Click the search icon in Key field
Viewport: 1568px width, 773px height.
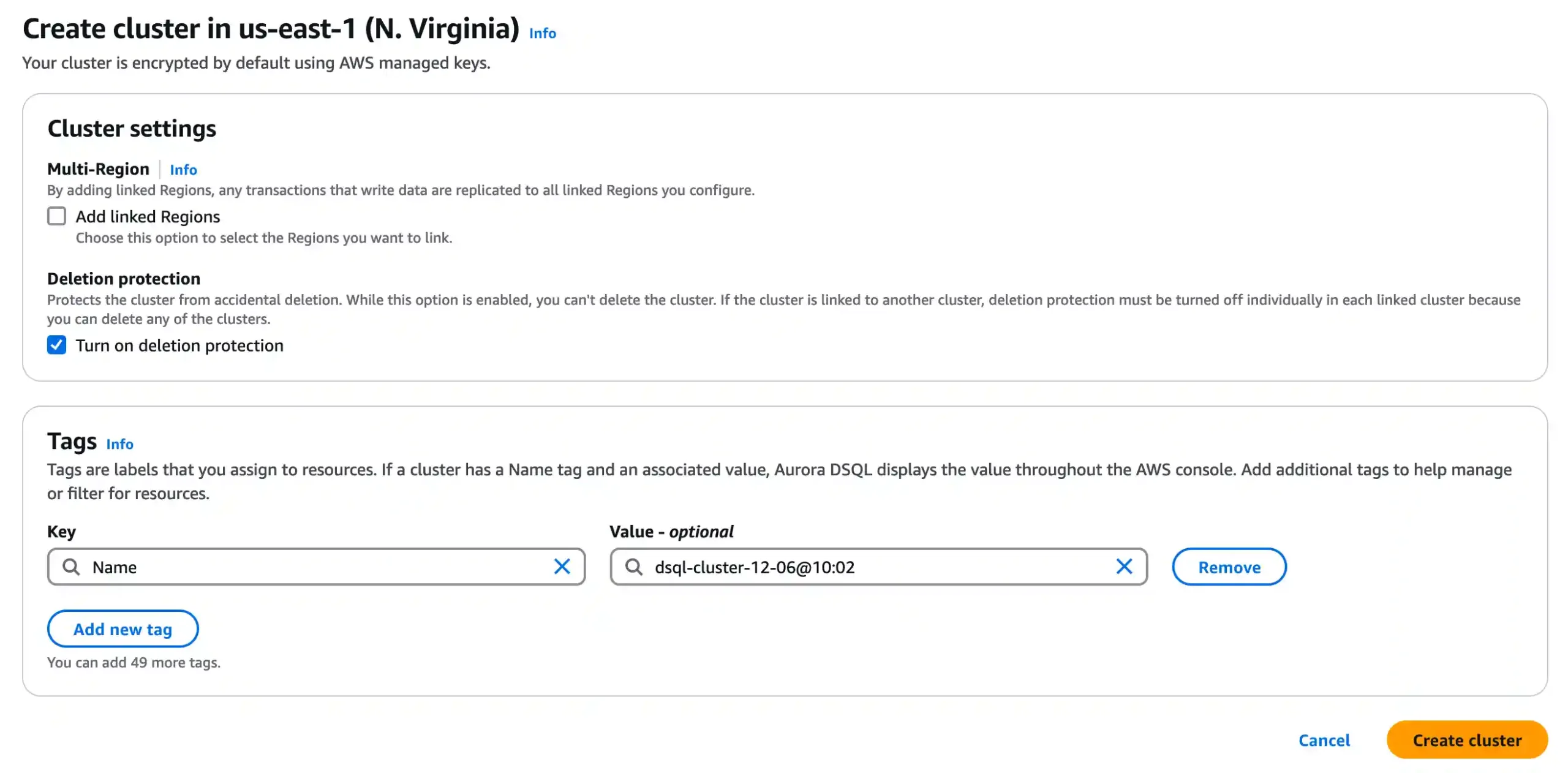pyautogui.click(x=72, y=567)
